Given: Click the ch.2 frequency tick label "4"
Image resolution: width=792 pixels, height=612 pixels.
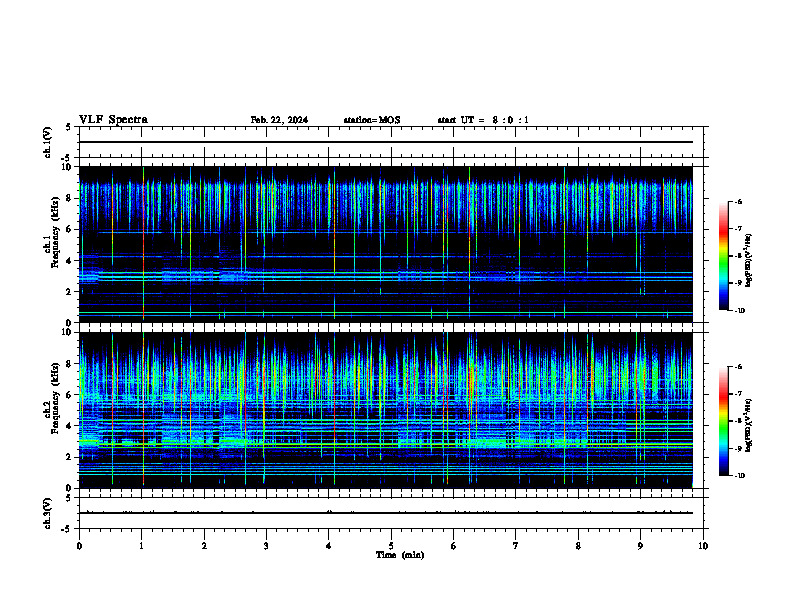Looking at the screenshot, I should (x=70, y=426).
